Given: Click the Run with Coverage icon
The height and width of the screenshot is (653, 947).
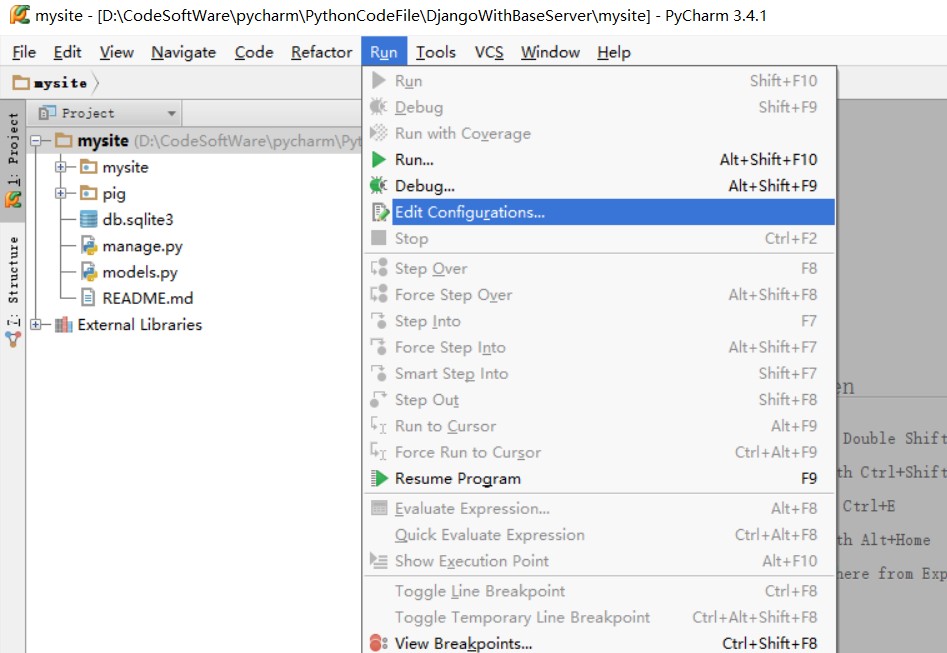Looking at the screenshot, I should 379,133.
